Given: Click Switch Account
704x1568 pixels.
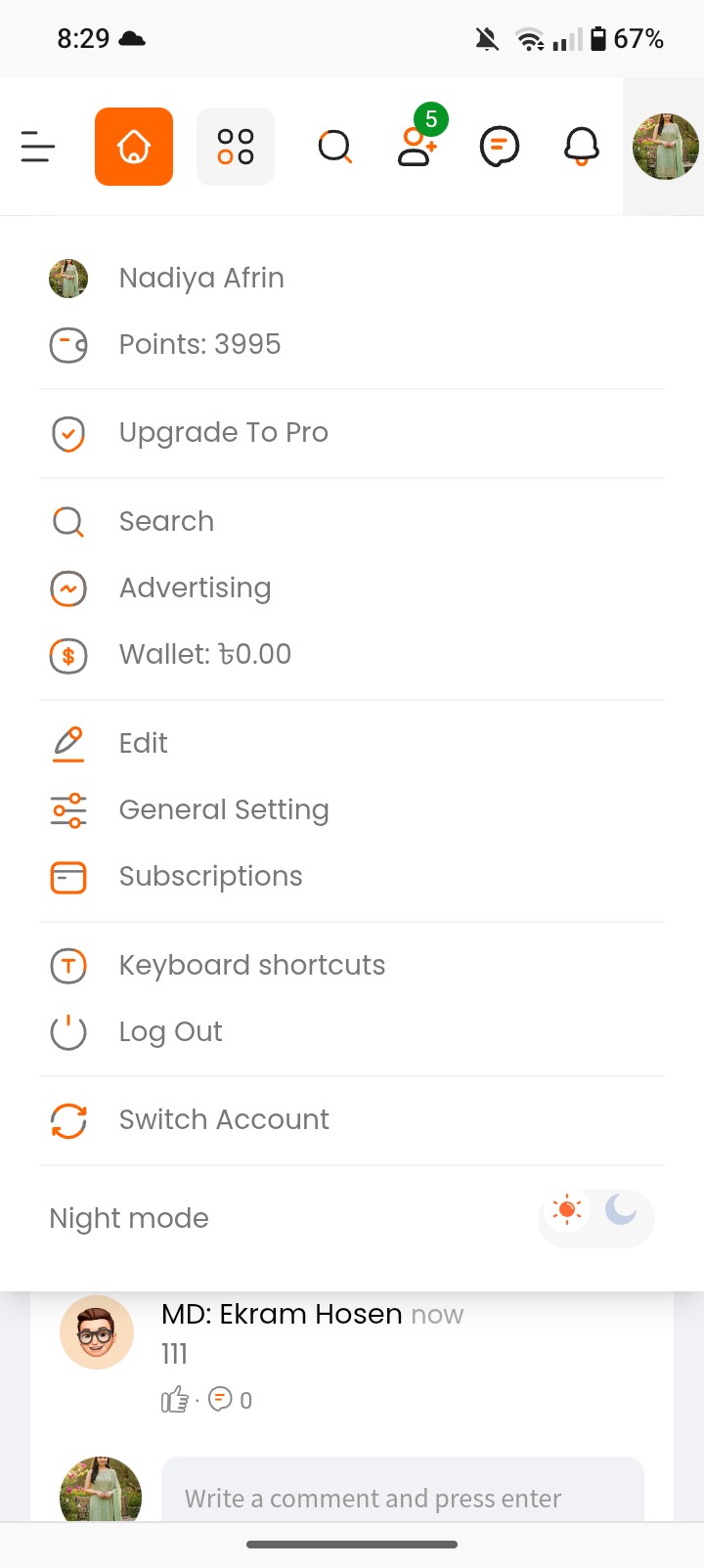Looking at the screenshot, I should [x=223, y=1120].
